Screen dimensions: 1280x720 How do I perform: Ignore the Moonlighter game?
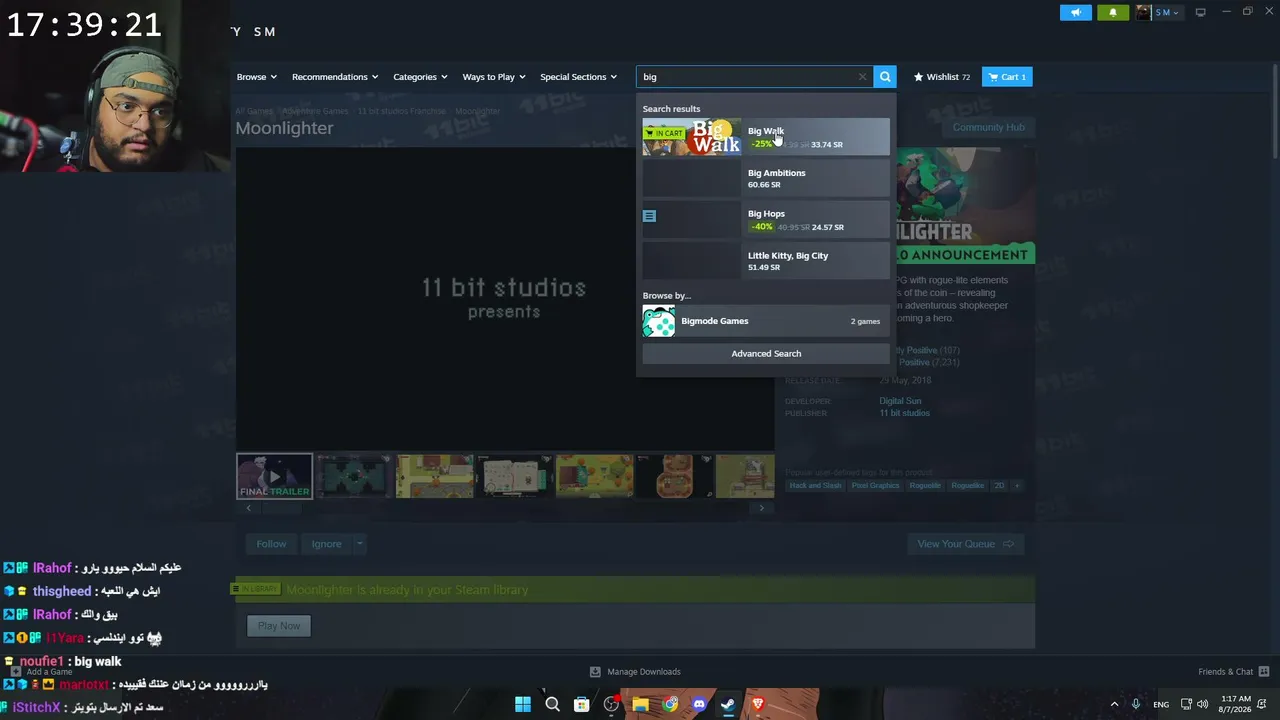click(x=326, y=544)
